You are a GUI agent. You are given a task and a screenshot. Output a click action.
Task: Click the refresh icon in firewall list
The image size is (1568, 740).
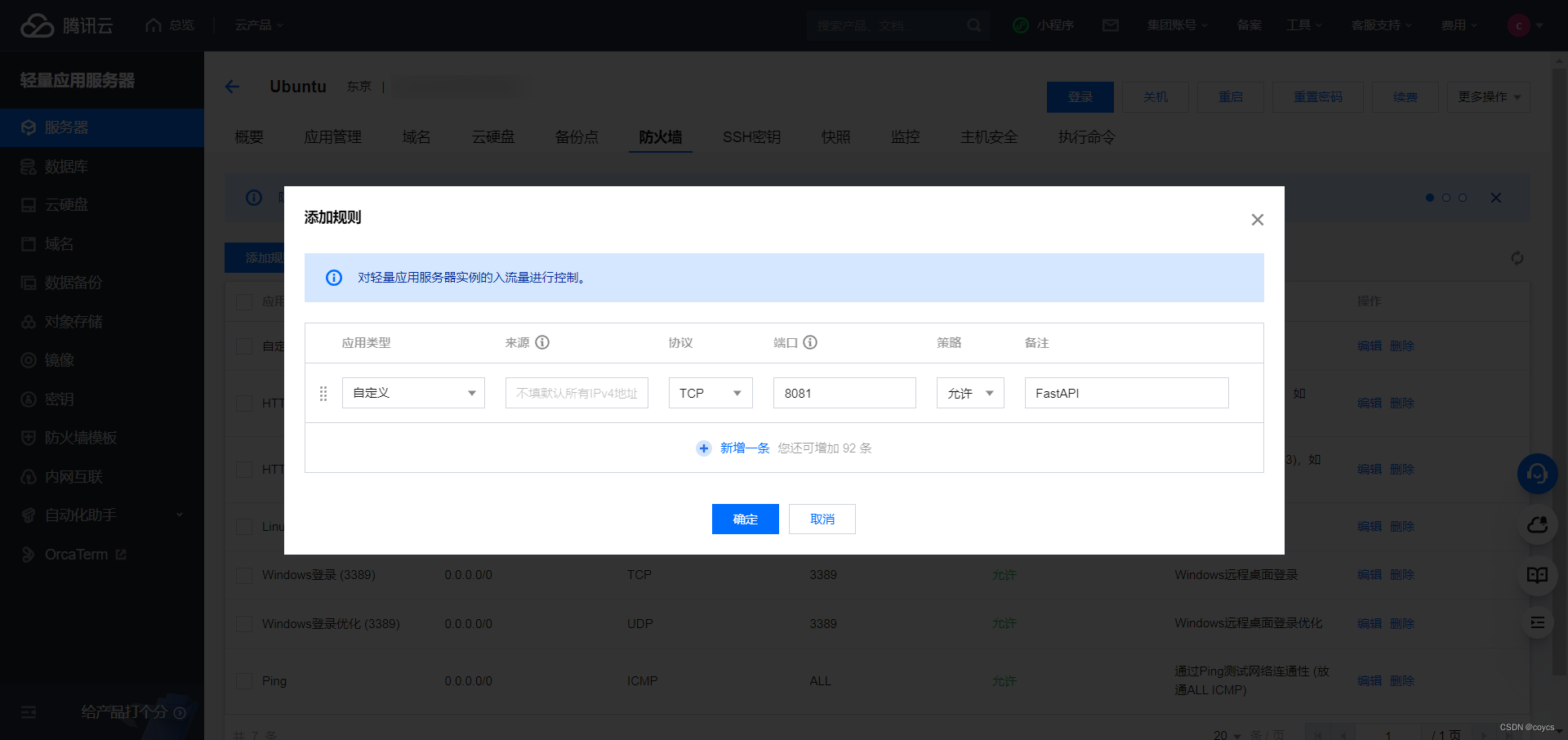point(1517,258)
